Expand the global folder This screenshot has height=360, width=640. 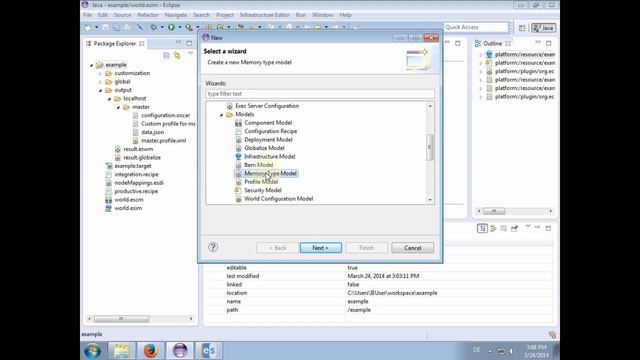tap(100, 82)
